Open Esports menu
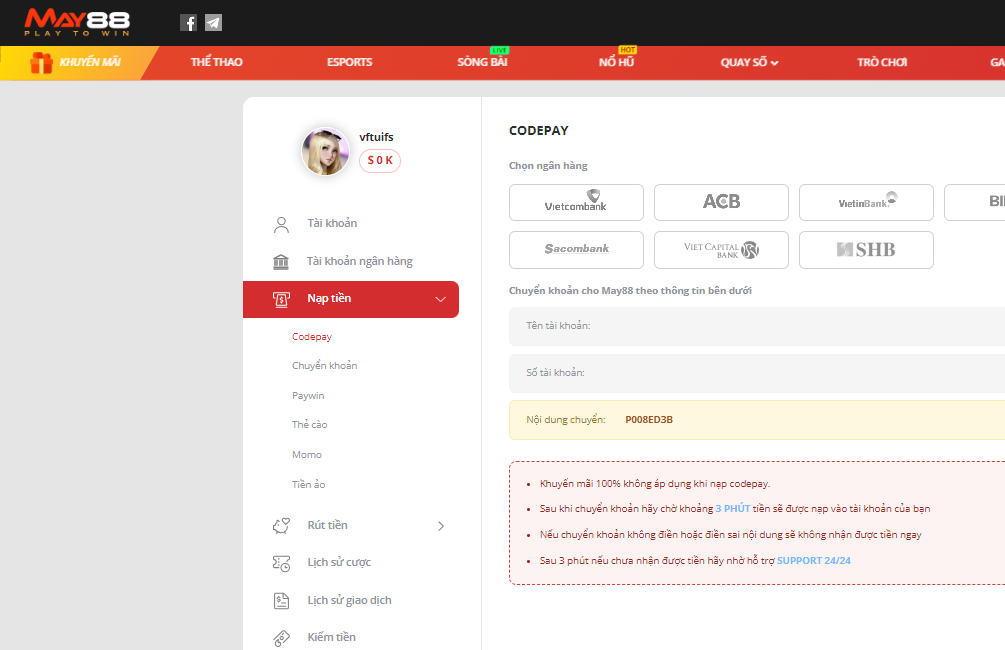Viewport: 1005px width, 650px height. pyautogui.click(x=349, y=62)
